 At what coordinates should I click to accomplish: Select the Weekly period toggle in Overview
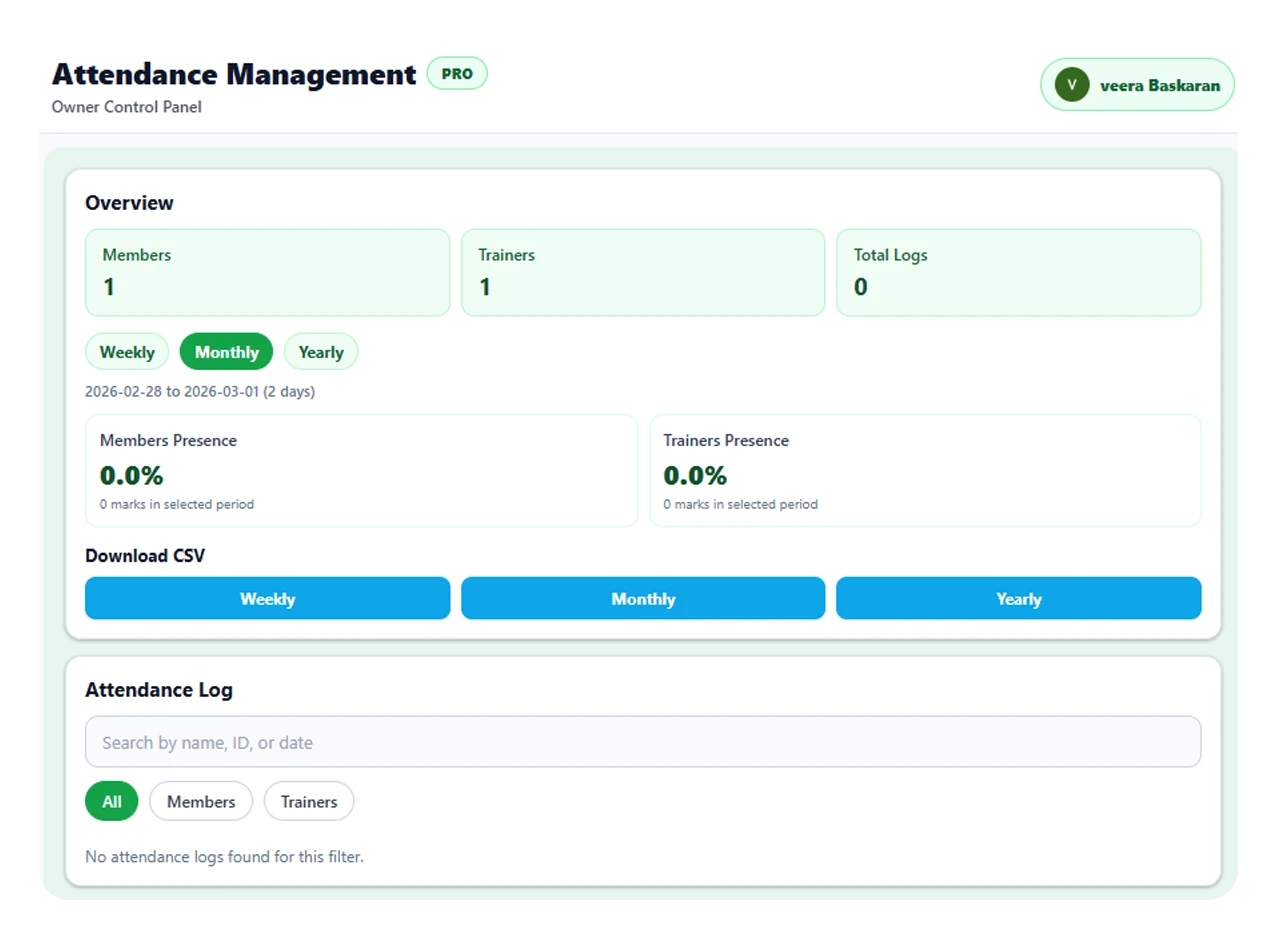[x=127, y=352]
